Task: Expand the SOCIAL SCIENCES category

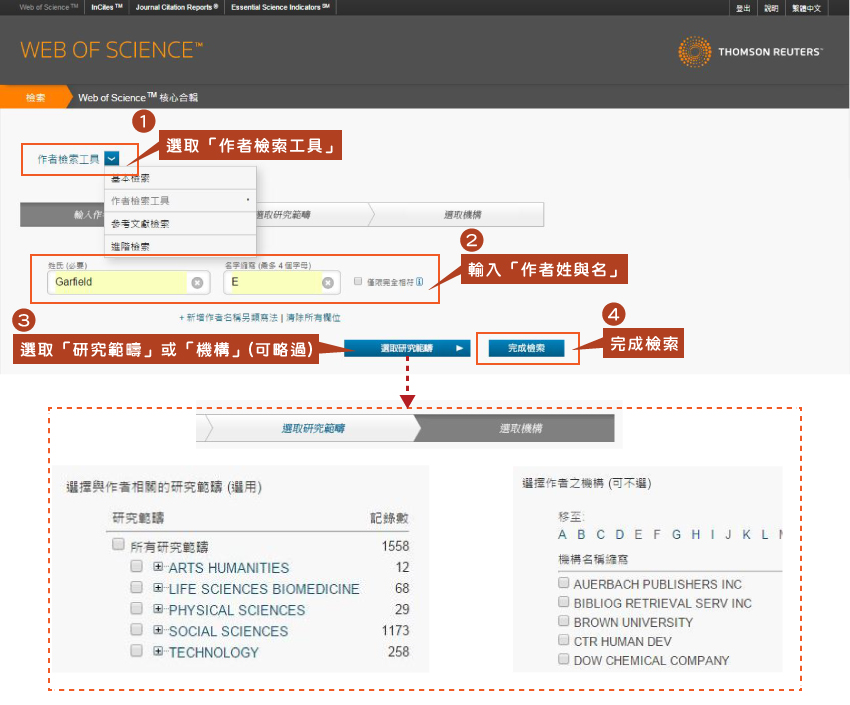Action: point(158,630)
